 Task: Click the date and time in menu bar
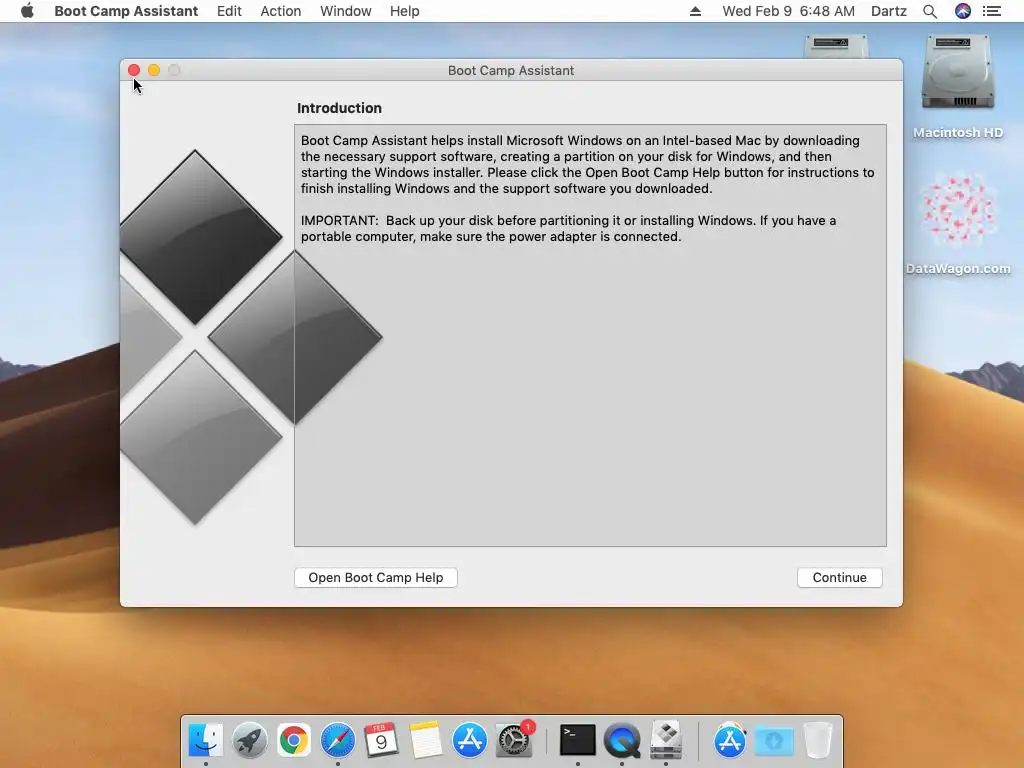coord(788,11)
